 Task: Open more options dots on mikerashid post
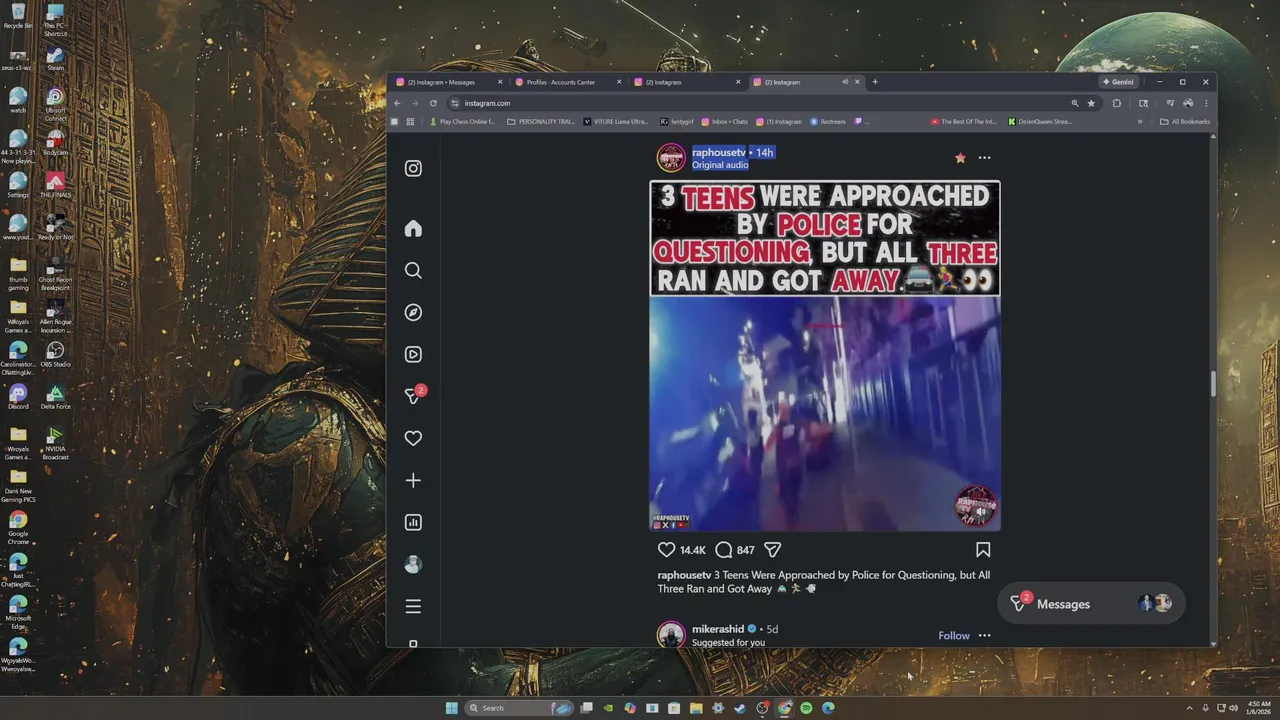[984, 636]
